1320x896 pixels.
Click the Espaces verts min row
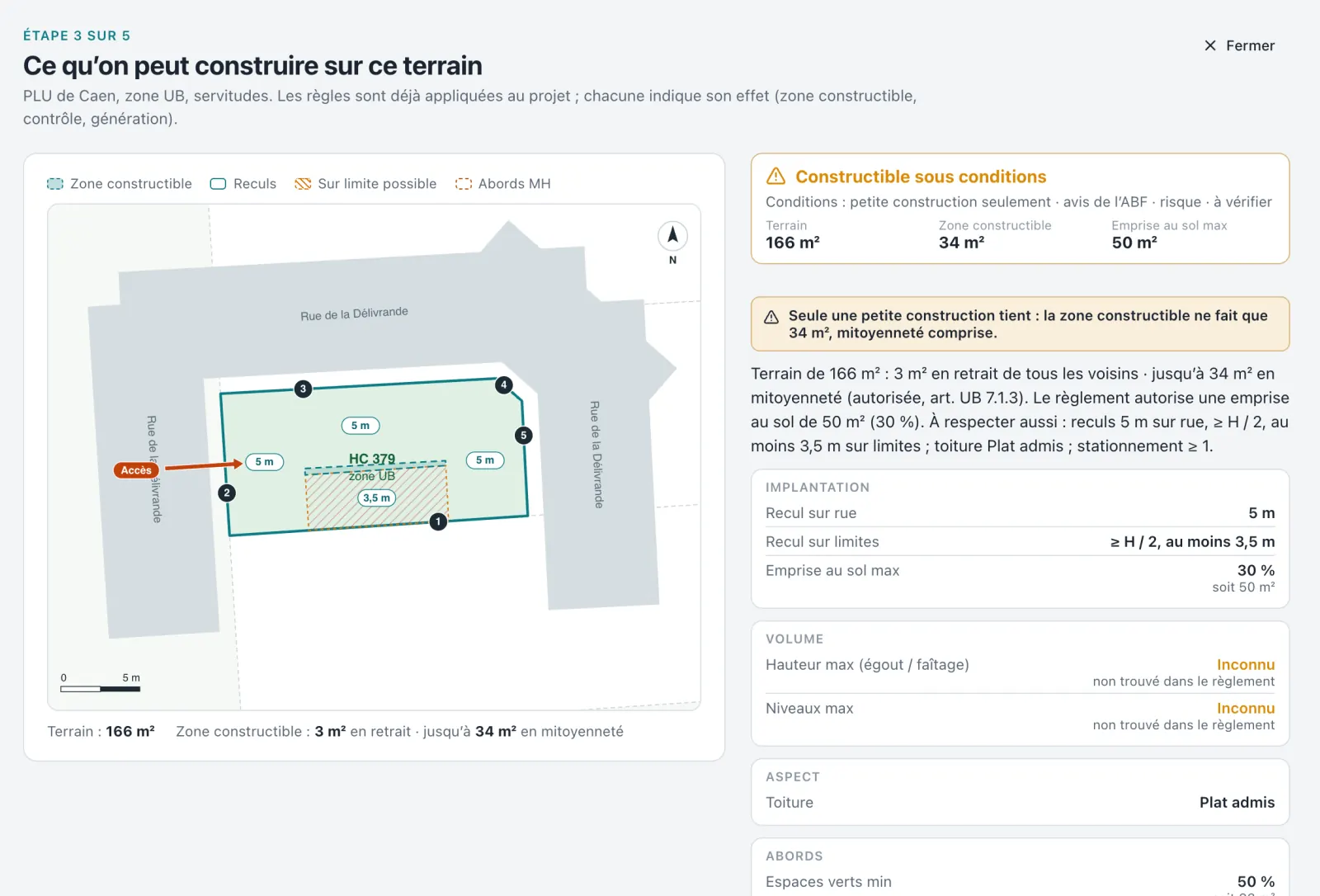(1020, 882)
